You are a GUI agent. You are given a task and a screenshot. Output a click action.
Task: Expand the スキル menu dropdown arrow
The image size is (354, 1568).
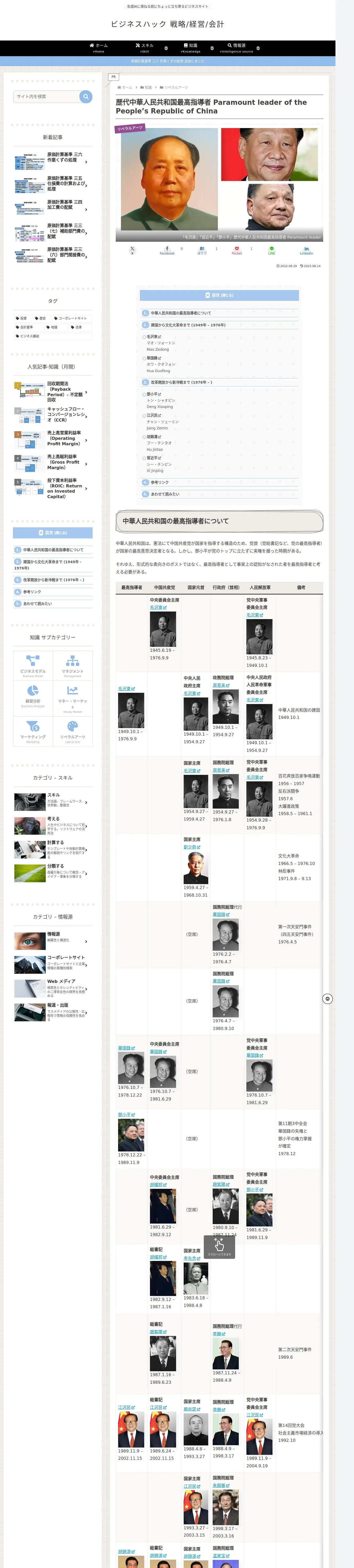point(166,48)
